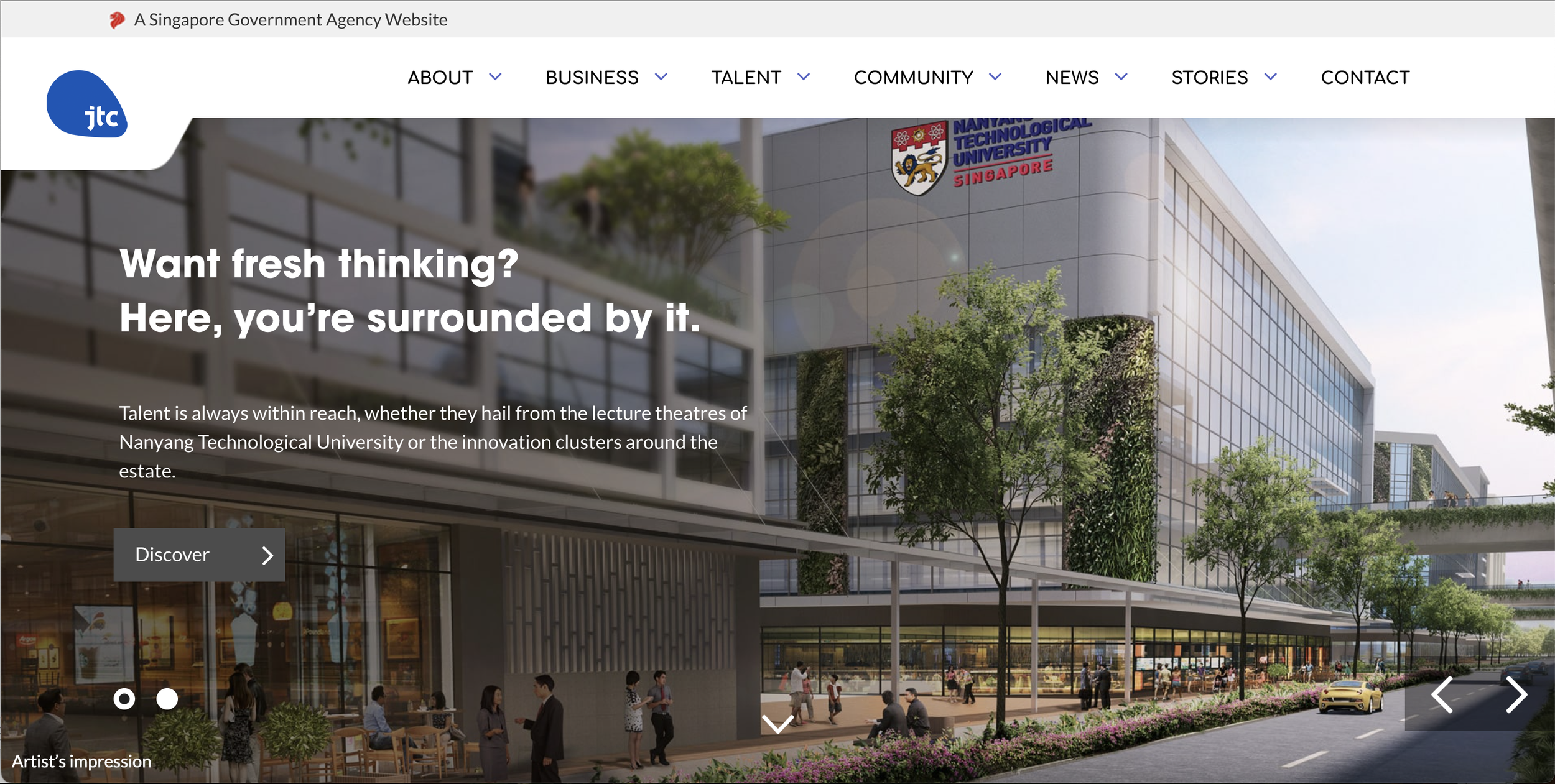Expand the Community dropdown chevron
The image size is (1555, 784).
click(x=995, y=77)
